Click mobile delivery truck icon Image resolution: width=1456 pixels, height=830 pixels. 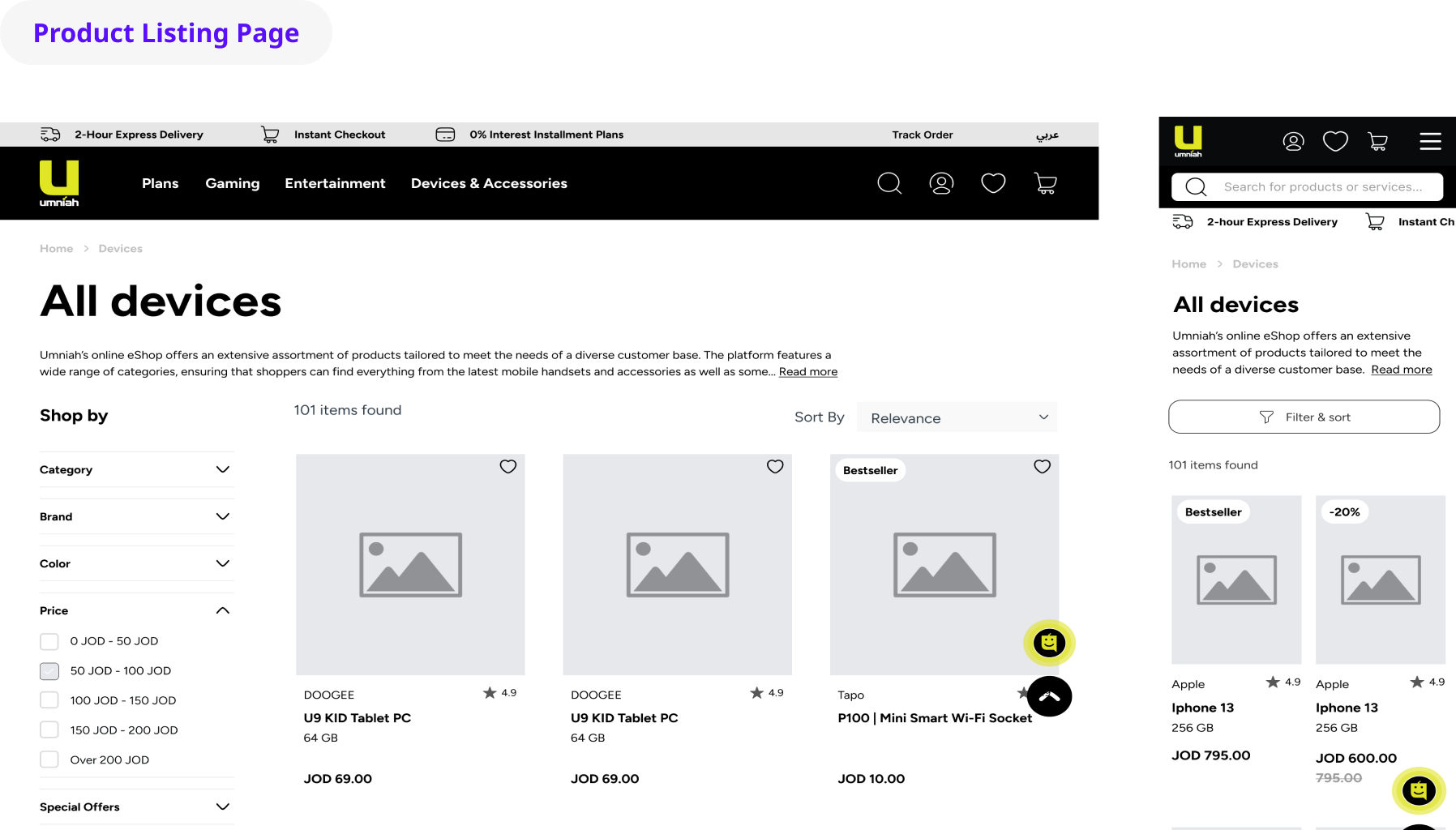coord(1183,221)
